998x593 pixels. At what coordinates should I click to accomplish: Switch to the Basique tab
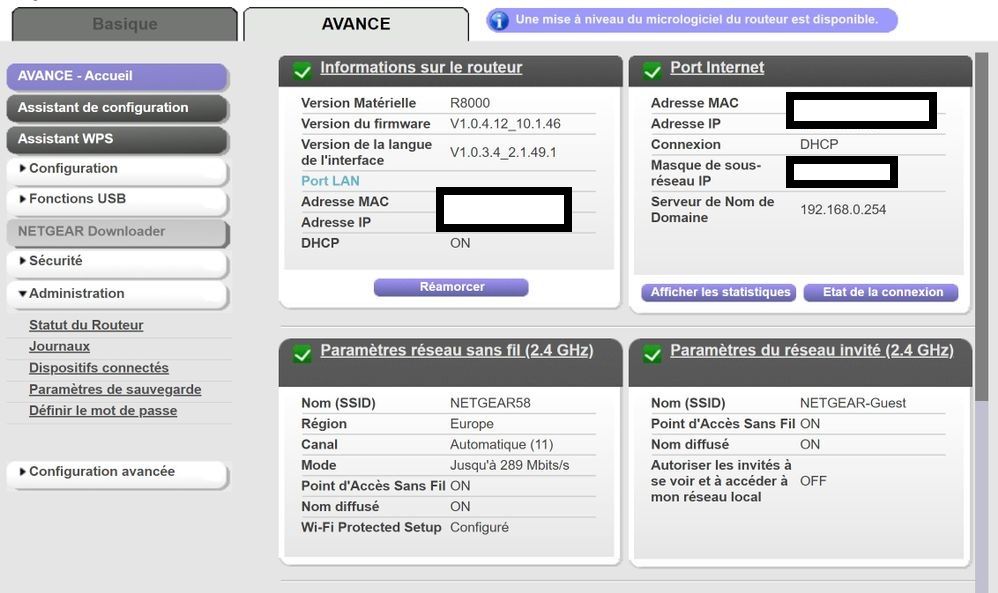[x=125, y=24]
